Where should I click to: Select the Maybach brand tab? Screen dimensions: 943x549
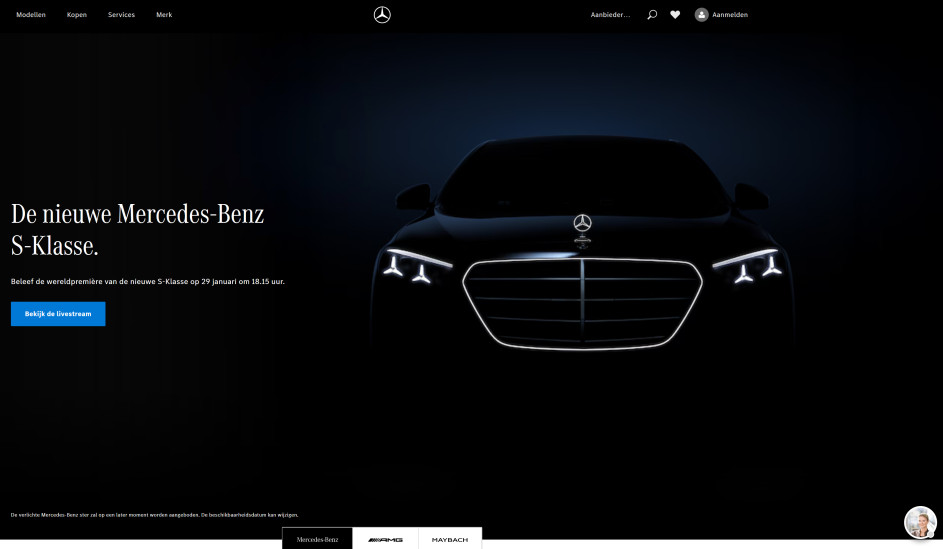coord(450,539)
